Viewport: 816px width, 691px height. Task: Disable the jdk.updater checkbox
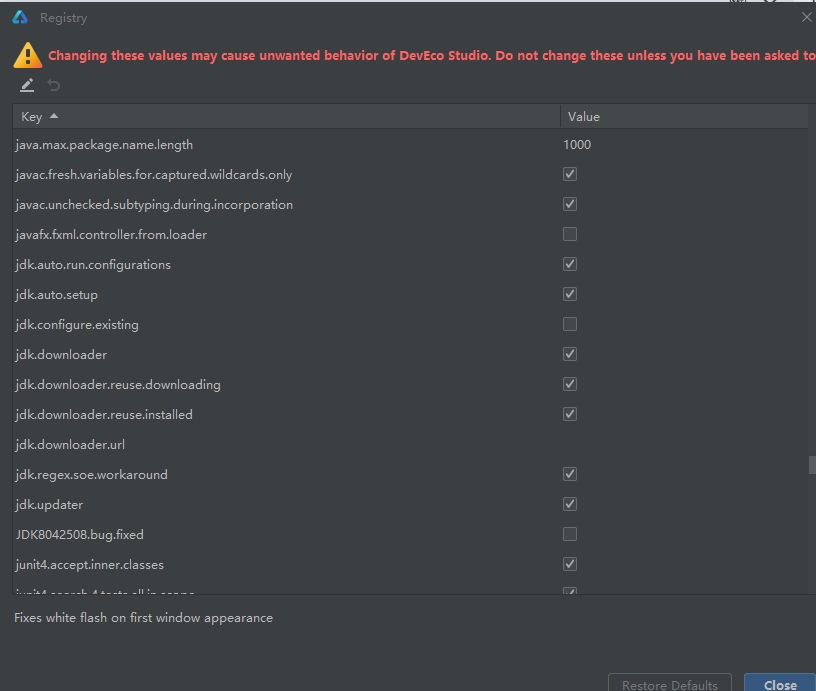point(570,504)
